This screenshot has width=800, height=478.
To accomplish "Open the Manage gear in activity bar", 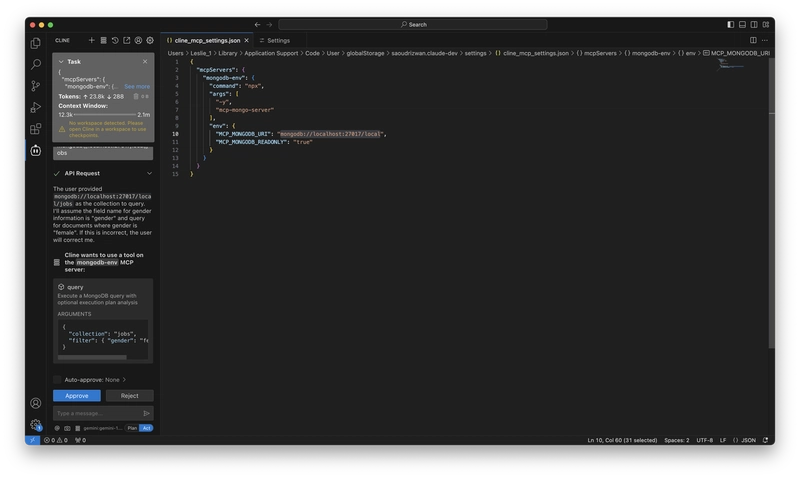I will tap(36, 424).
